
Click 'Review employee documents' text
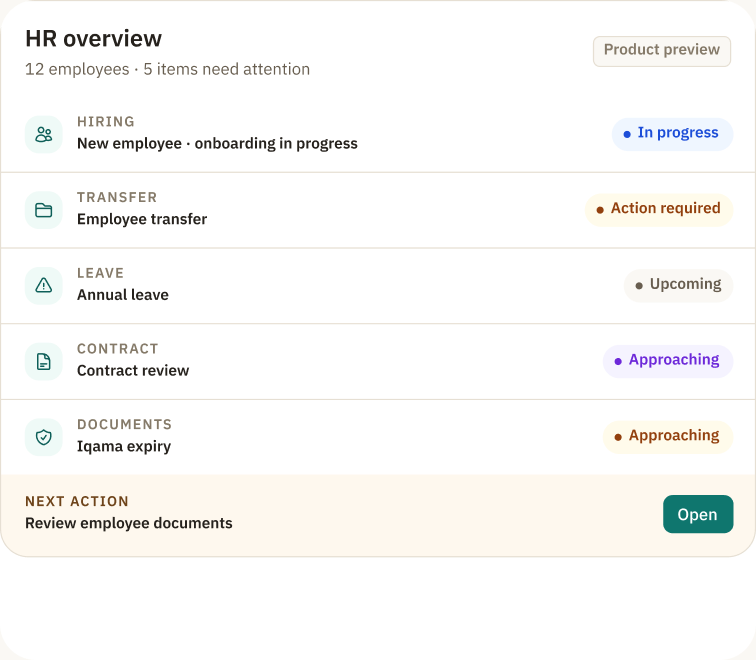[129, 523]
